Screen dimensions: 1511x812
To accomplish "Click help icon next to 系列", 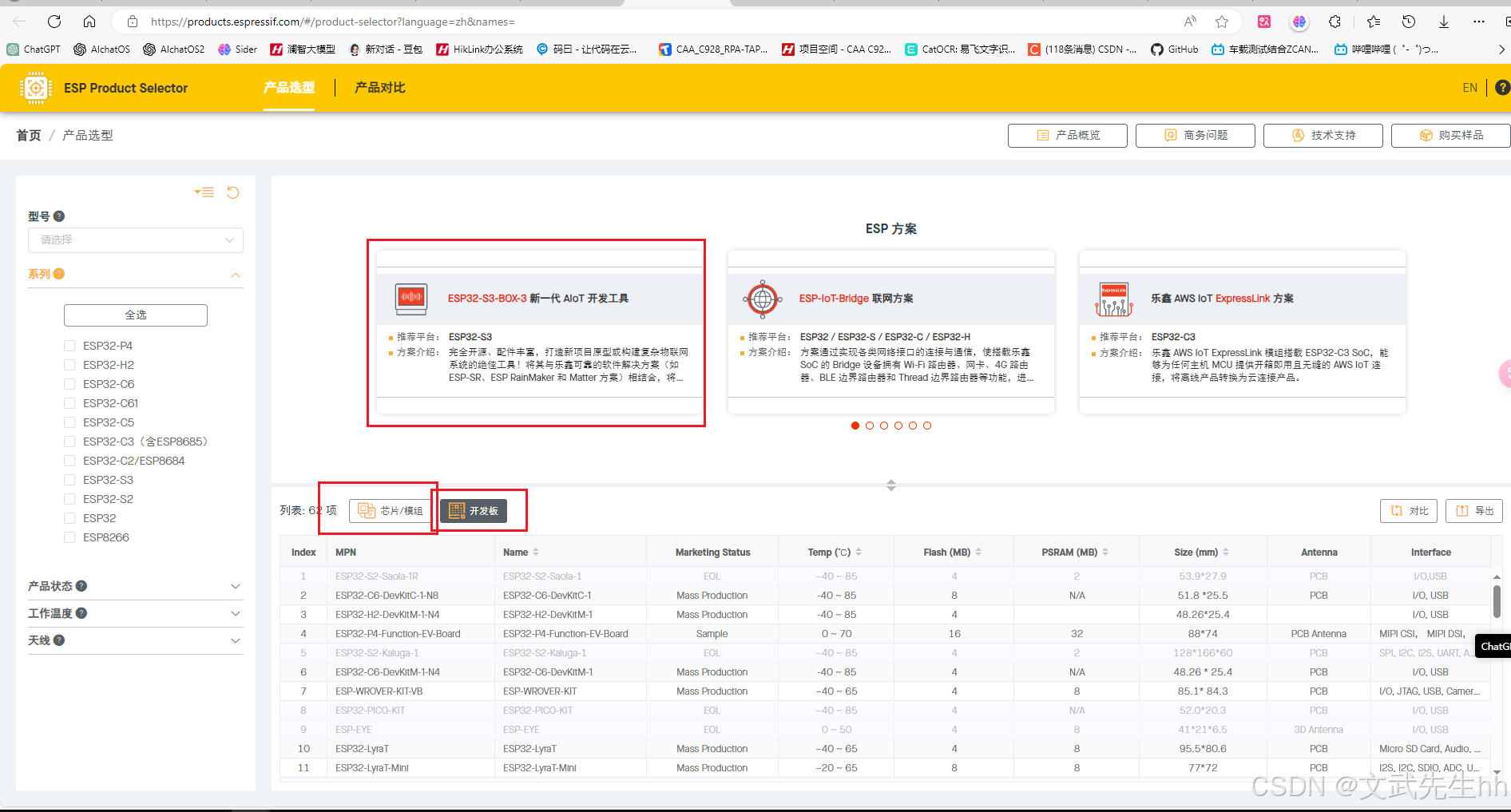I will pyautogui.click(x=59, y=274).
